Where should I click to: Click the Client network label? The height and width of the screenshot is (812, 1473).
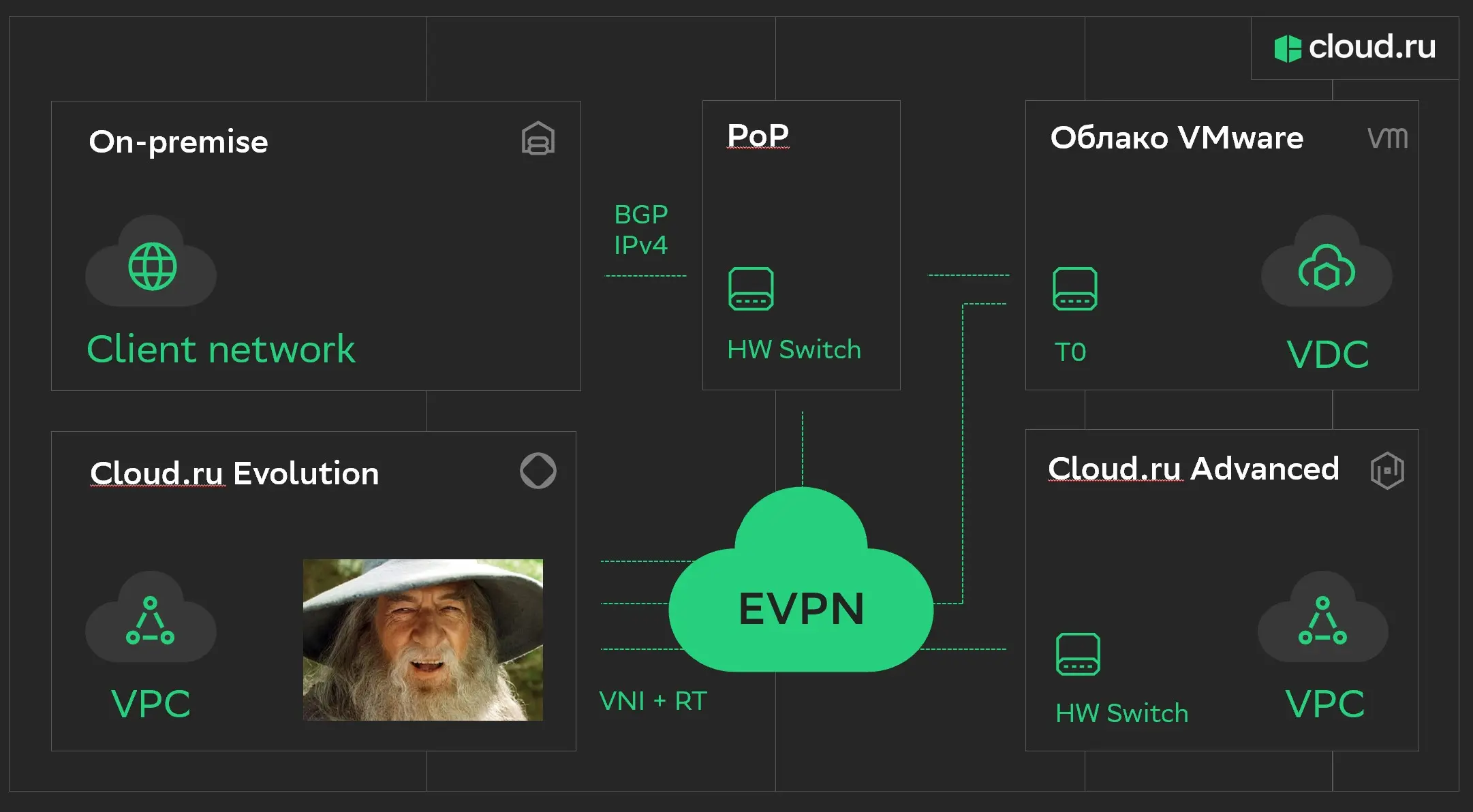[x=221, y=349]
